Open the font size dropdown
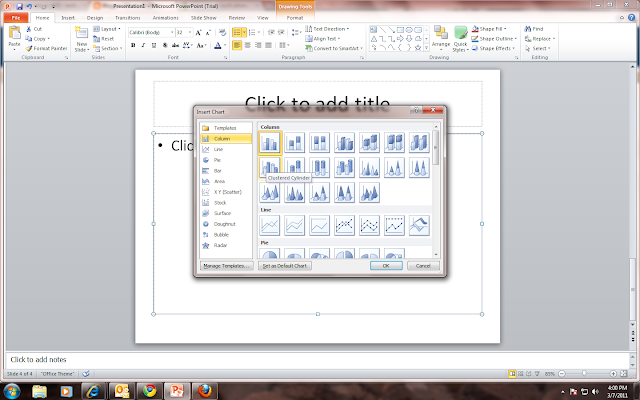640x400 pixels. [x=190, y=32]
